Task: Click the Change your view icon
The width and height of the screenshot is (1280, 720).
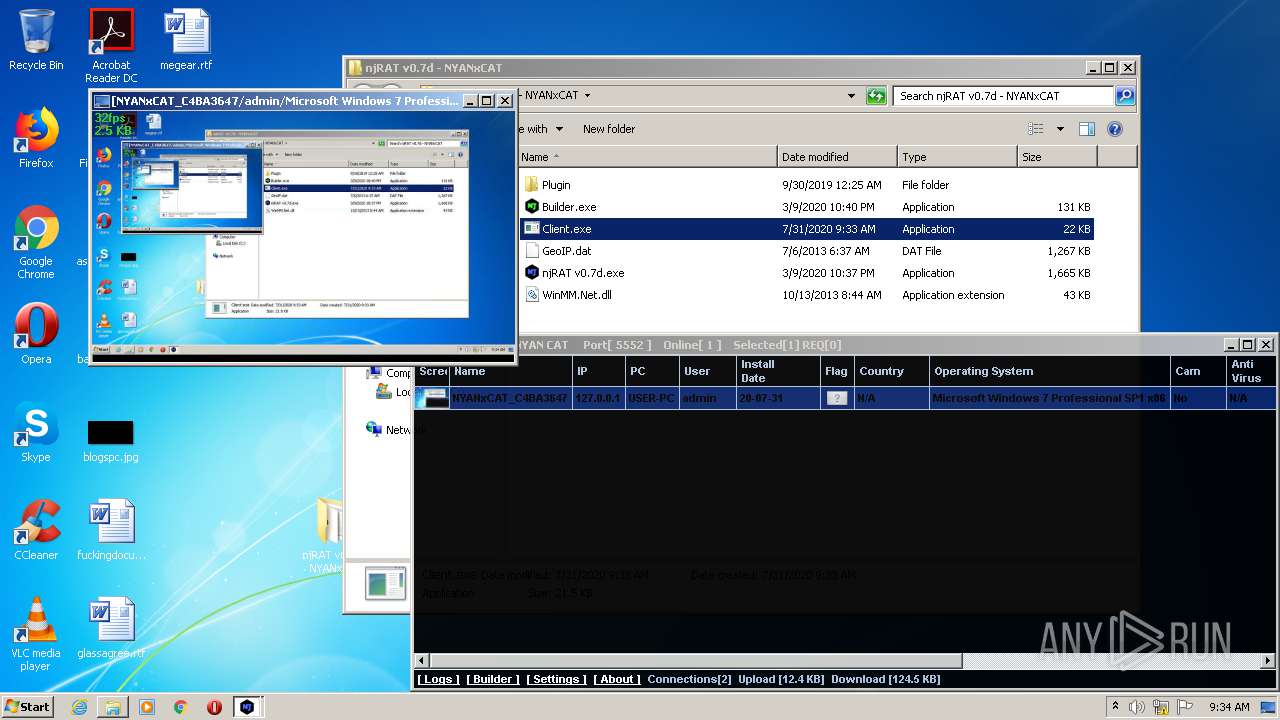Action: (x=1036, y=129)
